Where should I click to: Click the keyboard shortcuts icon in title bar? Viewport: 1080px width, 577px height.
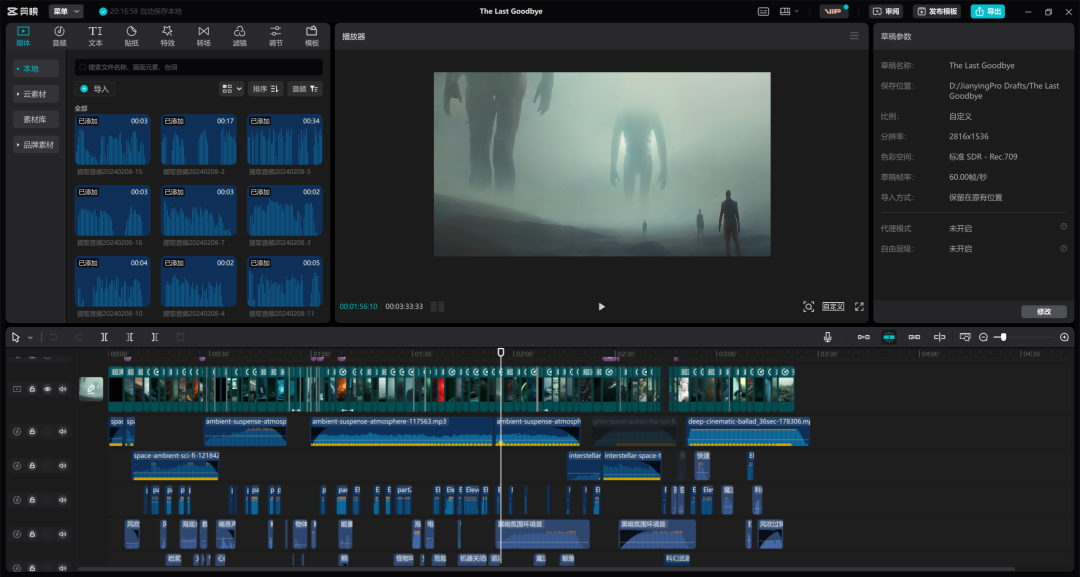(763, 12)
